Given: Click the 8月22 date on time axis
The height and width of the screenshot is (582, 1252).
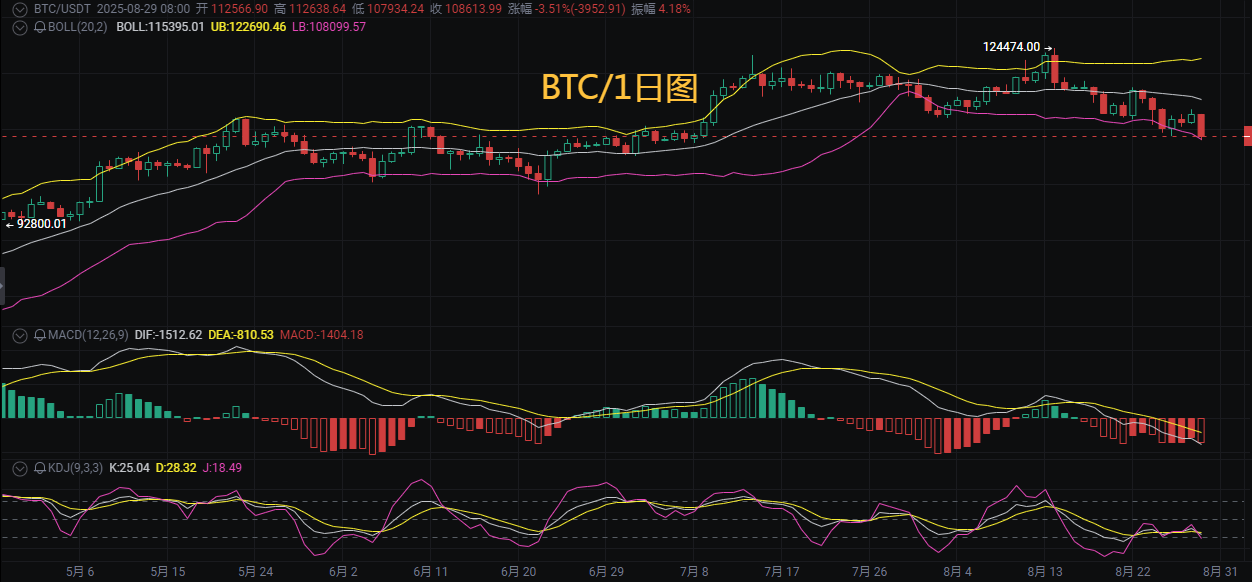Looking at the screenshot, I should tap(1131, 572).
